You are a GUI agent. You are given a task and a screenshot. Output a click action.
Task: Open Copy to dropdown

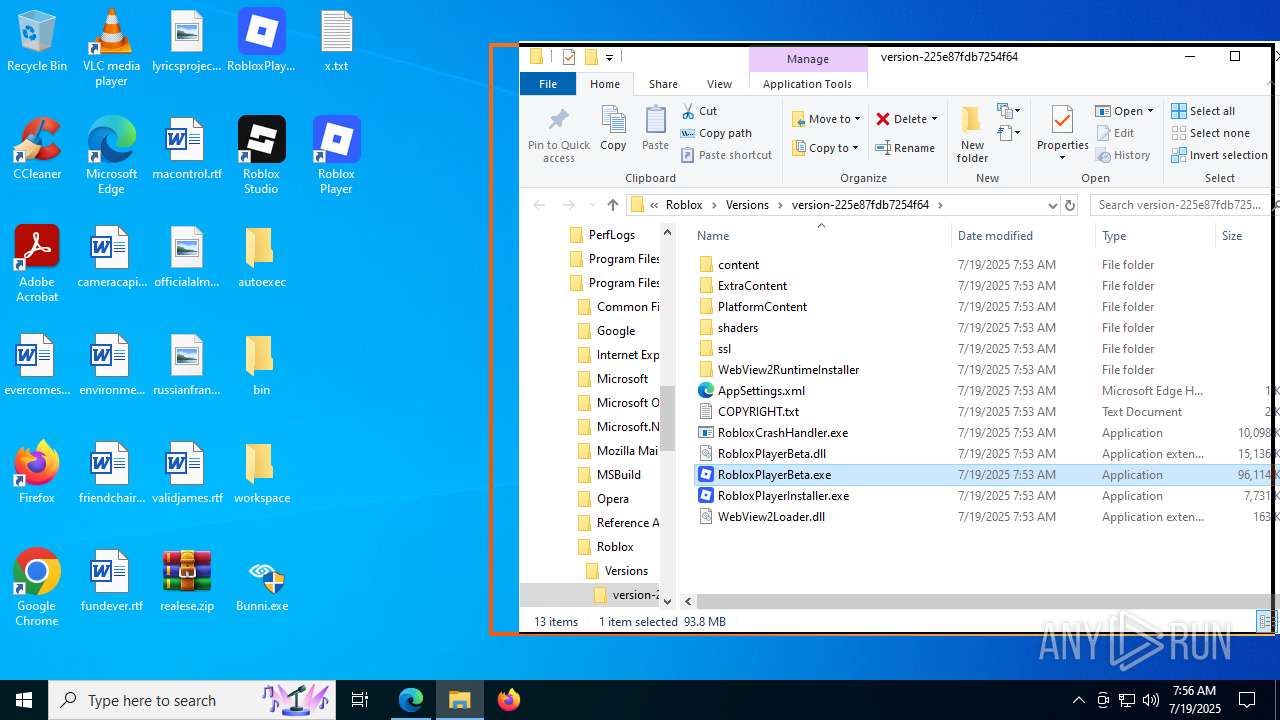pos(826,148)
